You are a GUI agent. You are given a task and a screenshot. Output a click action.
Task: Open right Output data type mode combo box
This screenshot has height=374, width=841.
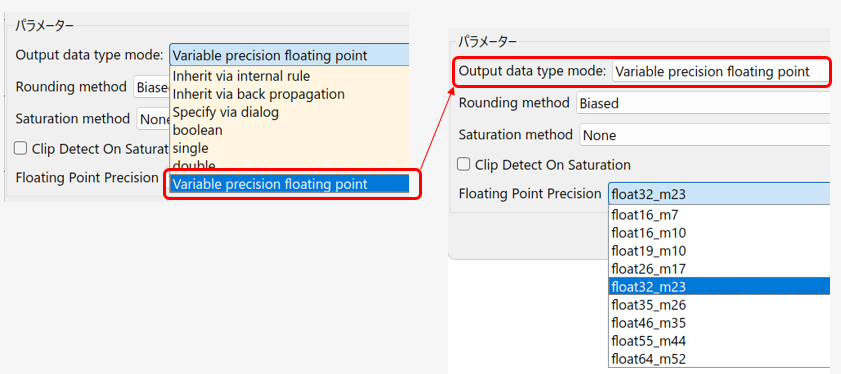click(721, 71)
